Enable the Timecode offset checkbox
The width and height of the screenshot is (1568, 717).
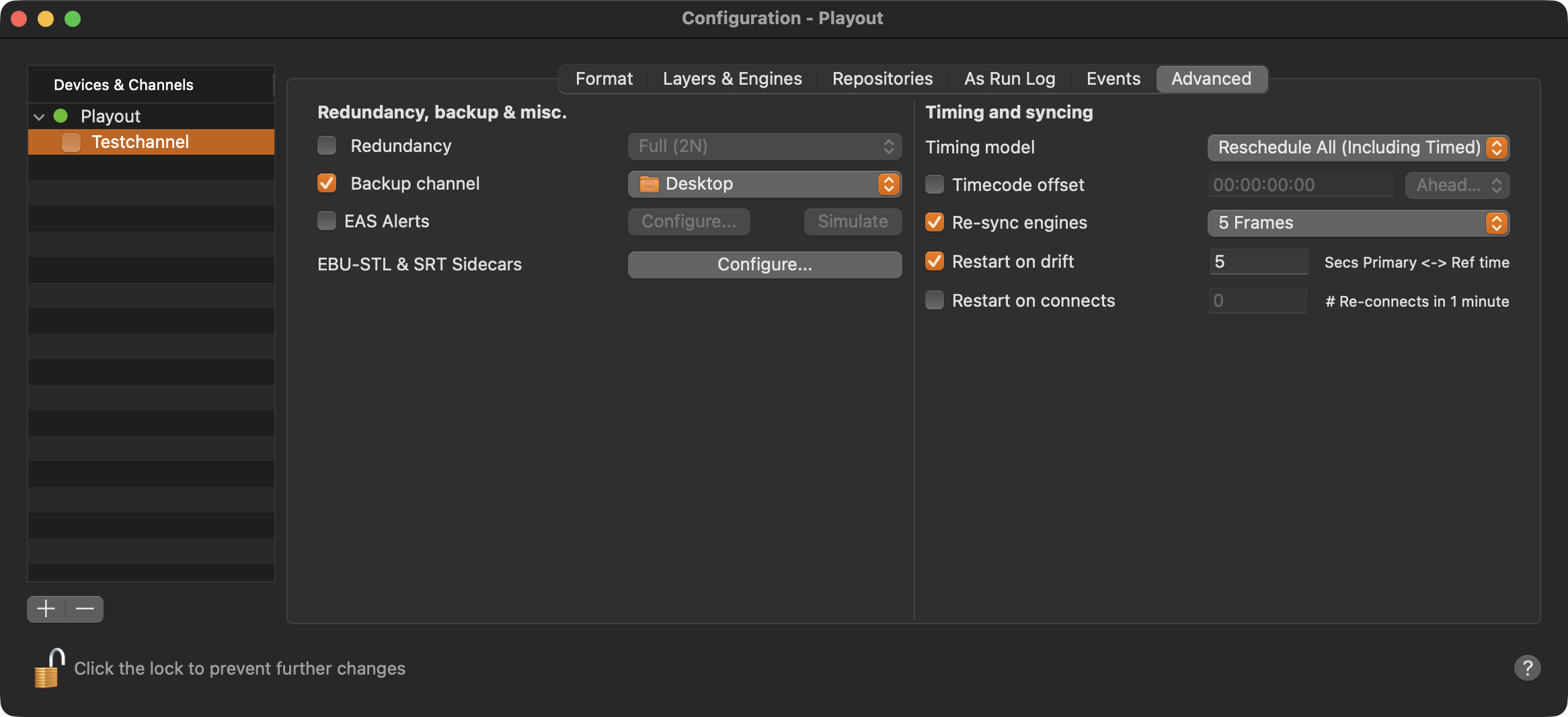(x=935, y=184)
